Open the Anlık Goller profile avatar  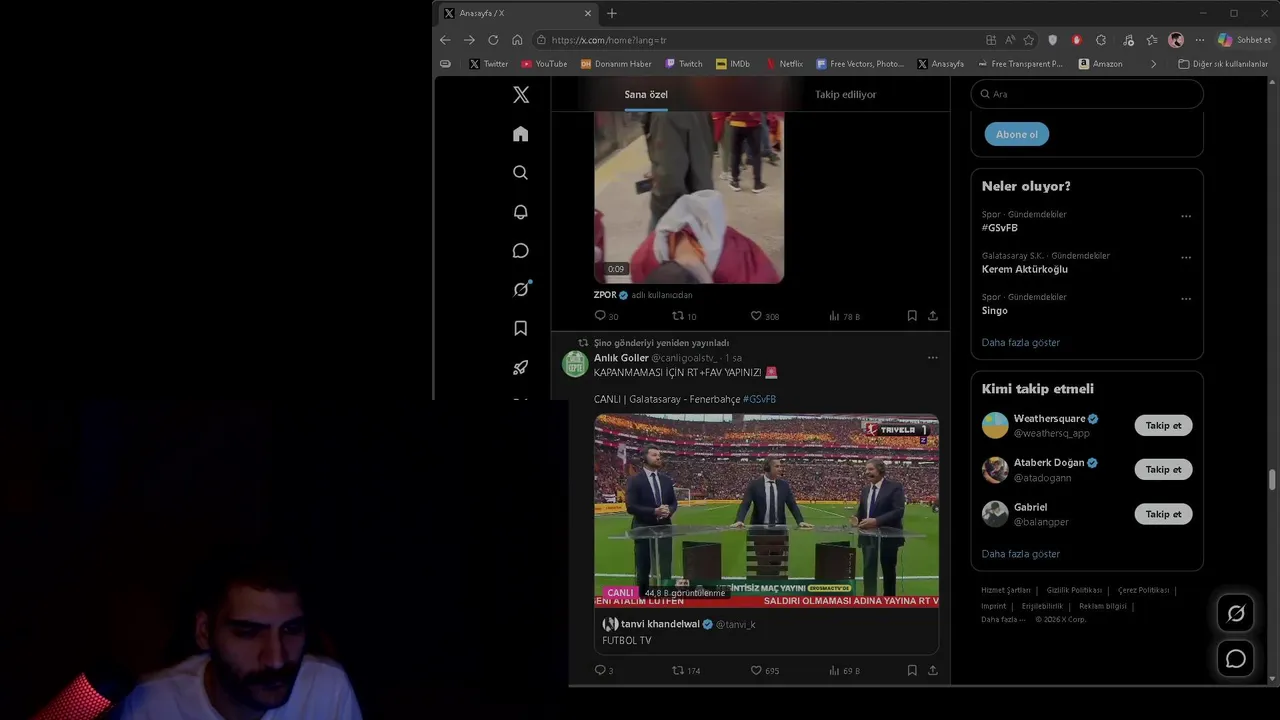575,364
